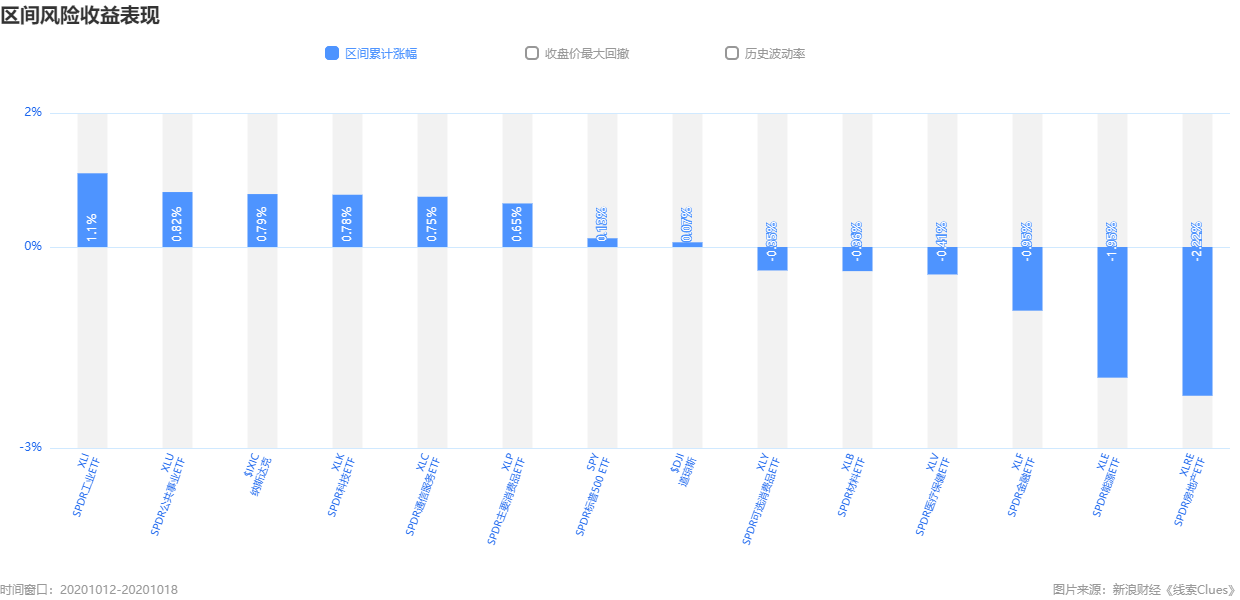Select the XLE energy negative bar
This screenshot has height=600, width=1240.
click(1112, 312)
